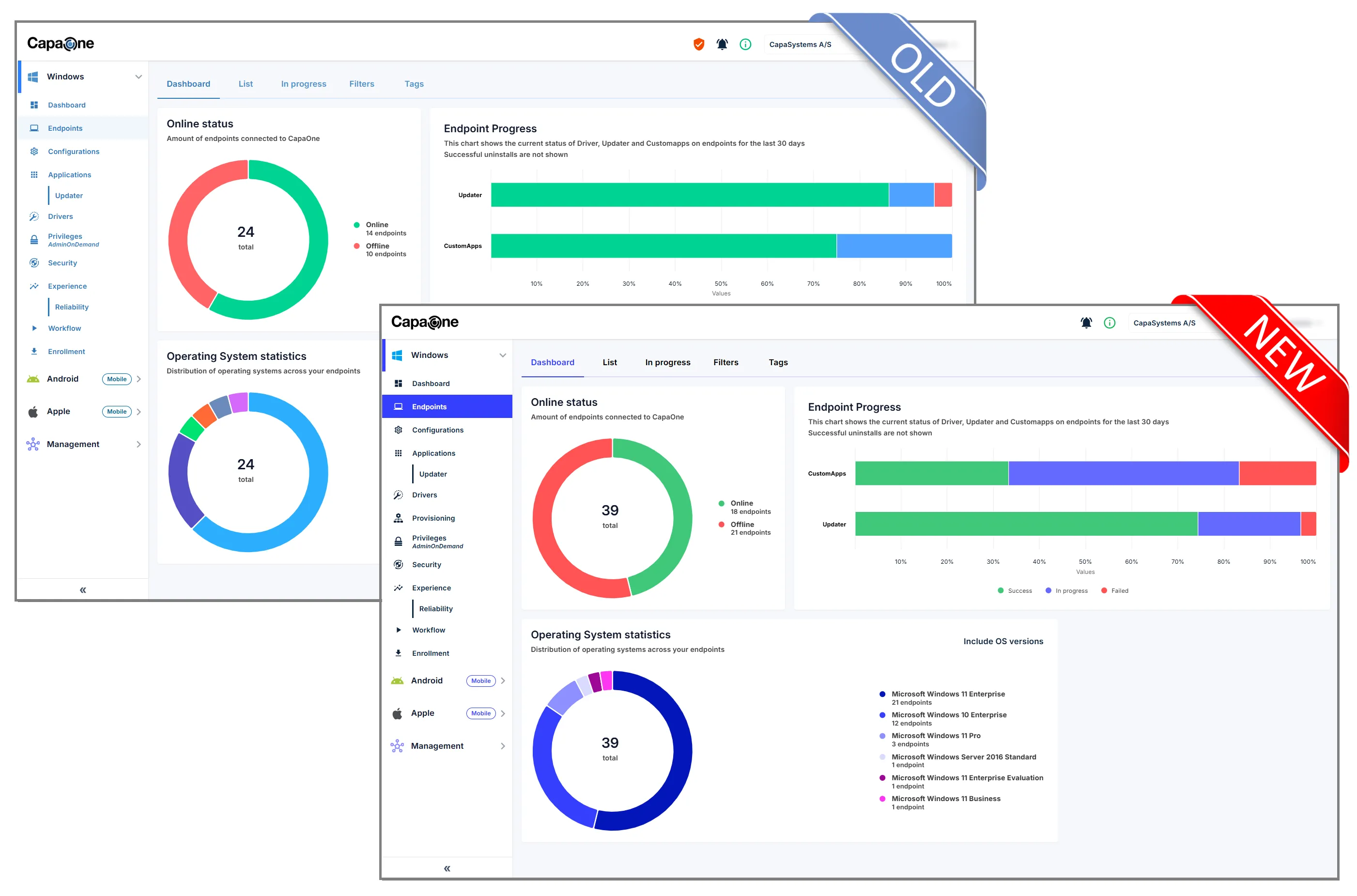Click the Enrollment download icon in the NEW window

pyautogui.click(x=398, y=653)
